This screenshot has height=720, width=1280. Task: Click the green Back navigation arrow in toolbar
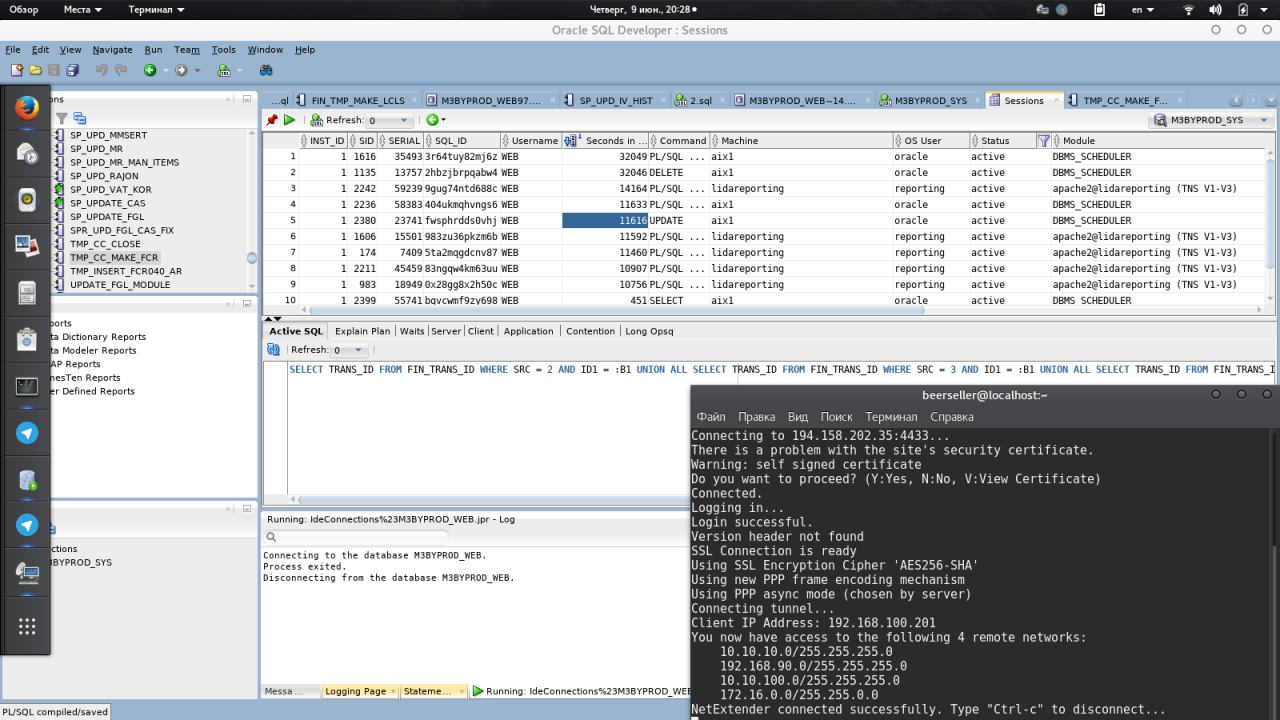coord(150,70)
